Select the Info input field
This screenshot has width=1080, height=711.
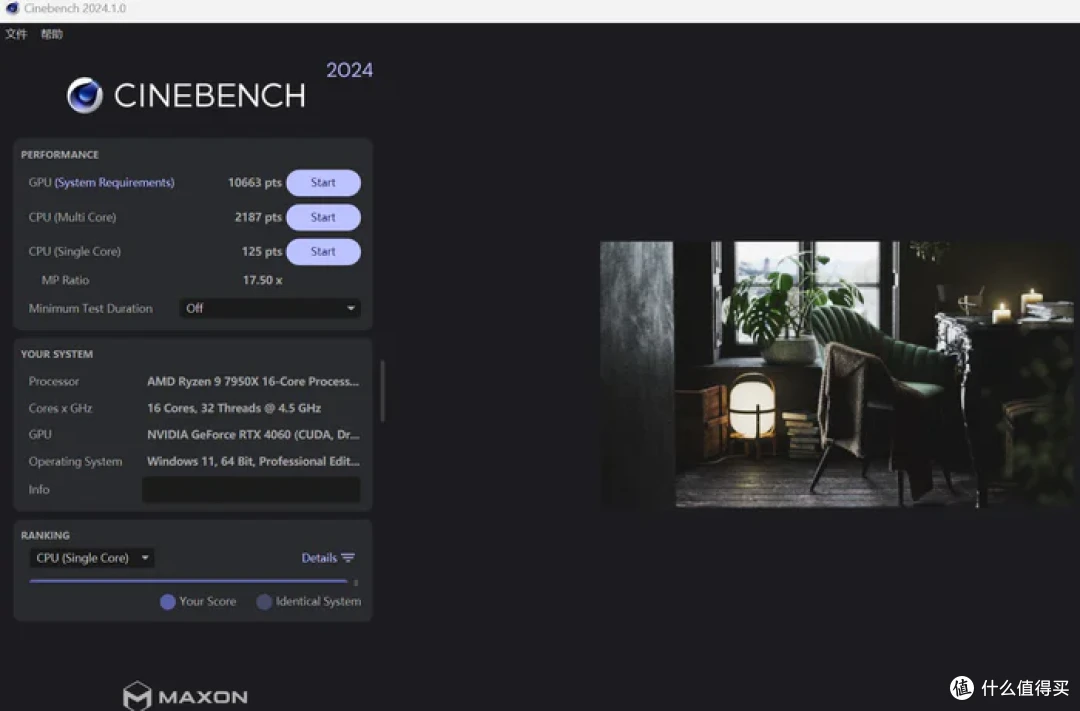(x=251, y=489)
